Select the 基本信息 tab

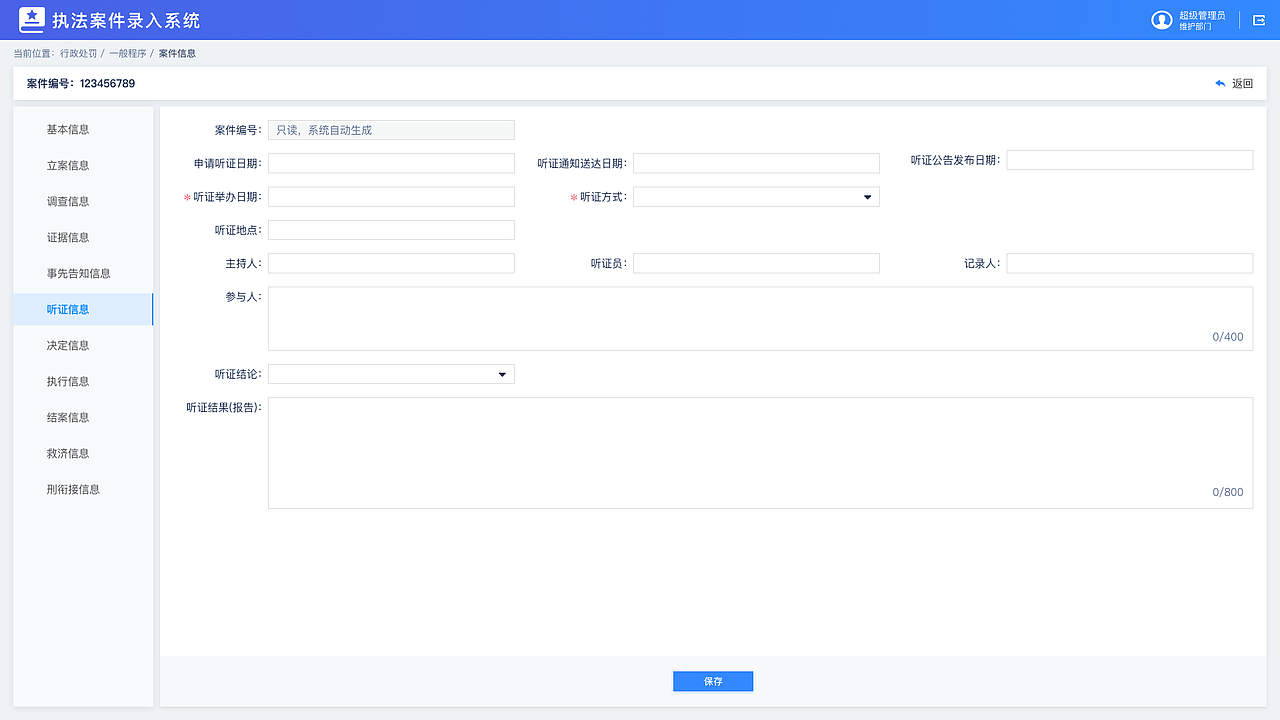83,129
